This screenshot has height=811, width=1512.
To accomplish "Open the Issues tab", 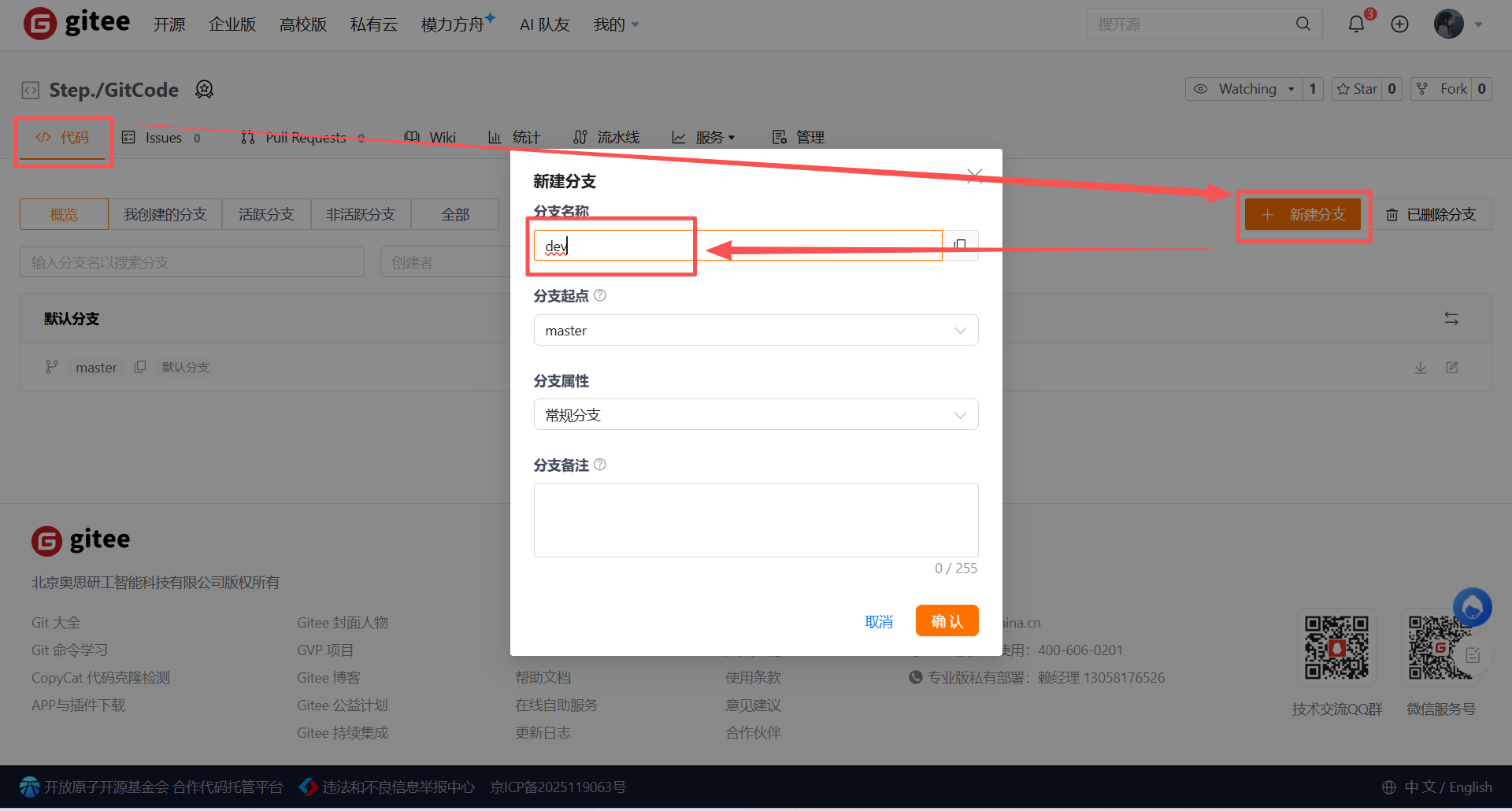I will pyautogui.click(x=161, y=138).
